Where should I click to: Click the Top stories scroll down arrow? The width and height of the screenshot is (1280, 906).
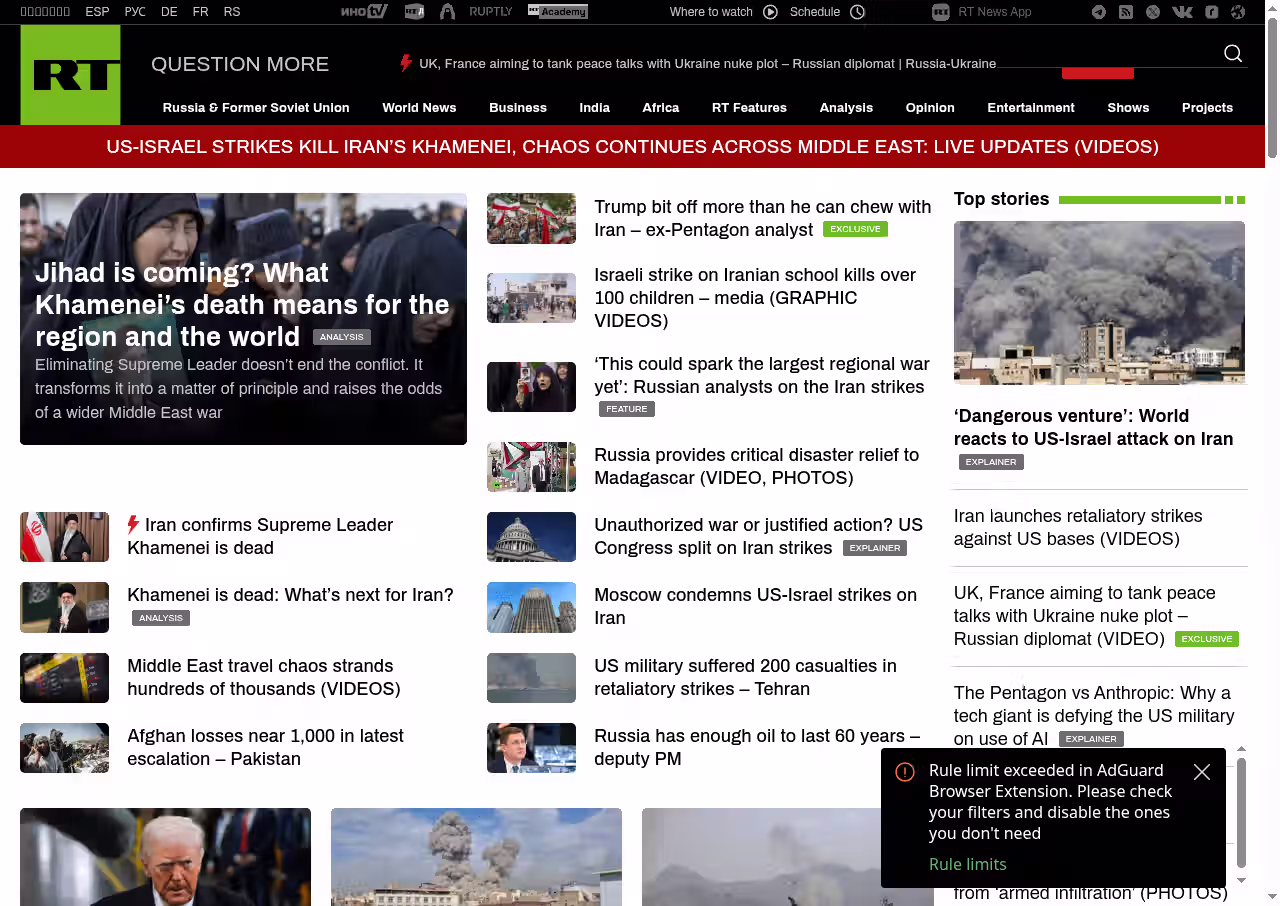click(x=1242, y=880)
